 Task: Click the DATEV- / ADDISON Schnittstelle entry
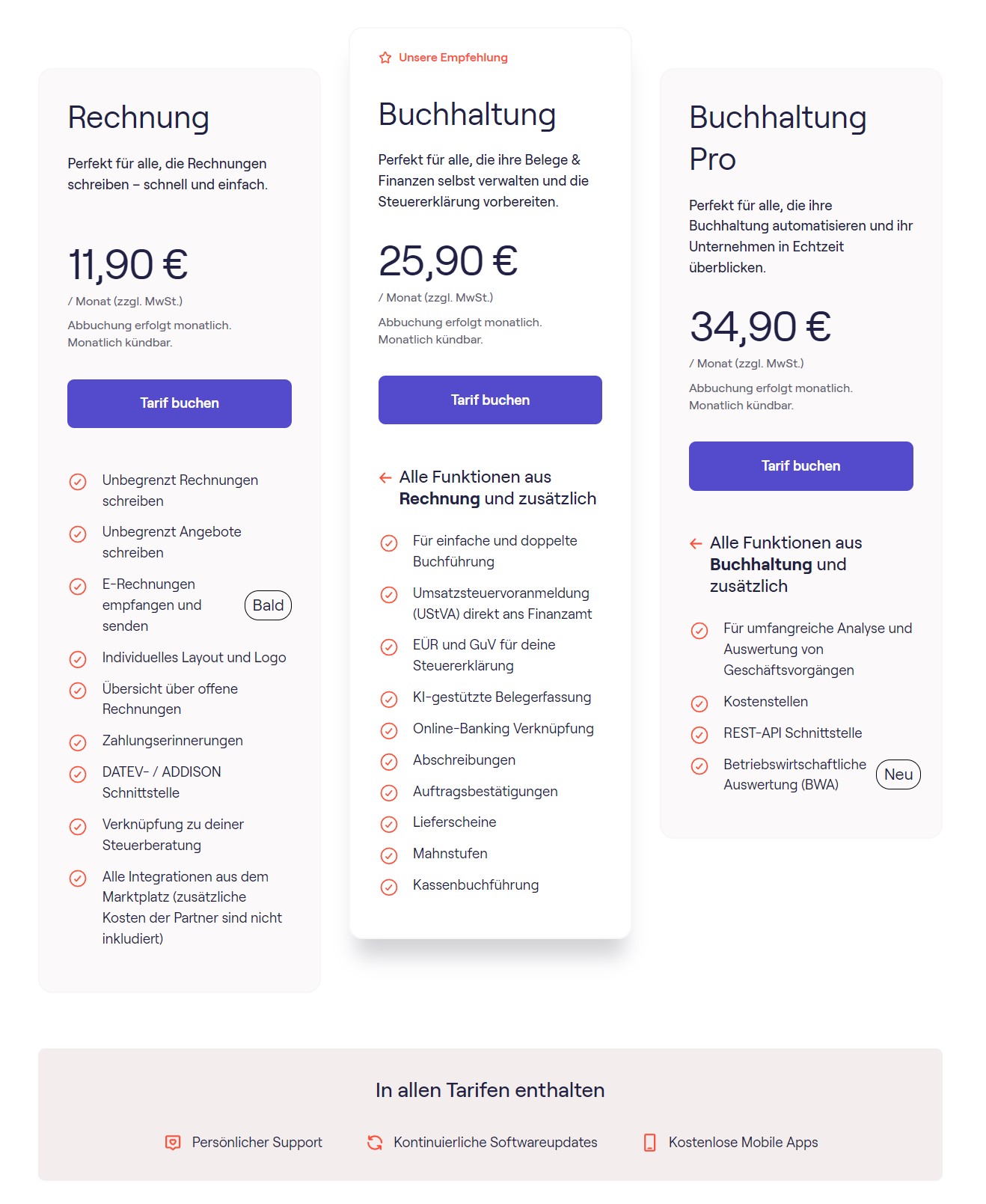(x=162, y=782)
